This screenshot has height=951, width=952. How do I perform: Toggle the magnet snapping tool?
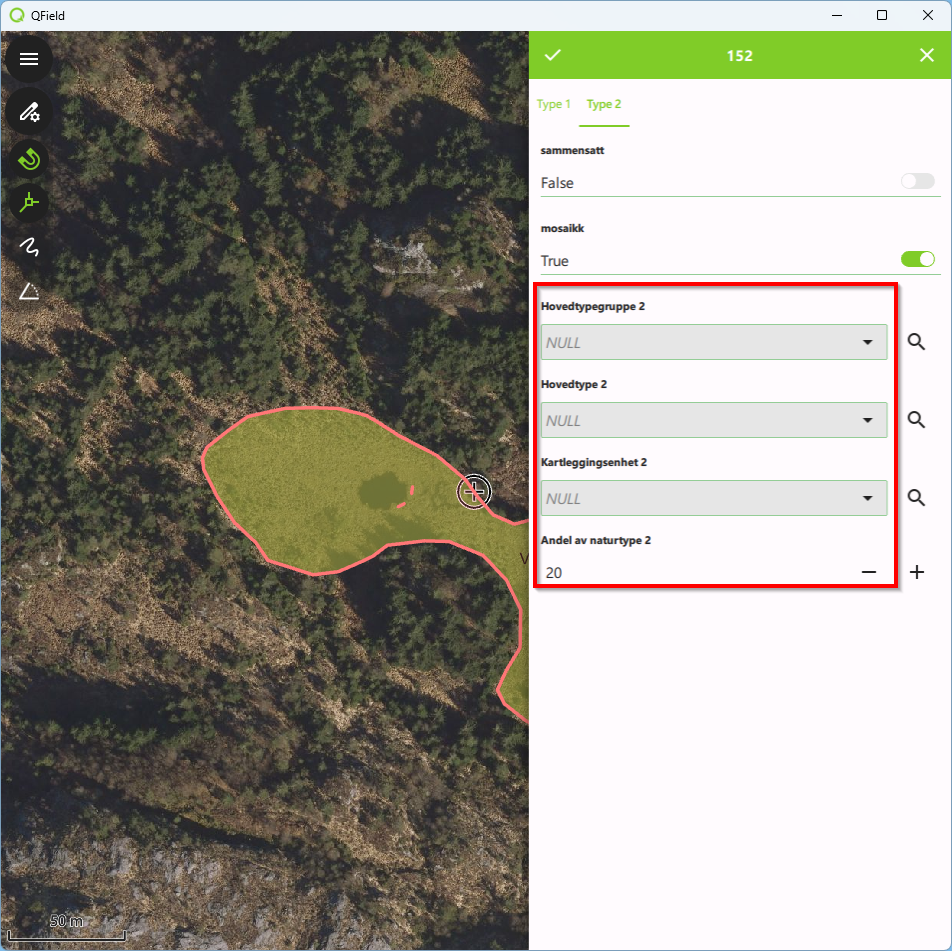[29, 158]
